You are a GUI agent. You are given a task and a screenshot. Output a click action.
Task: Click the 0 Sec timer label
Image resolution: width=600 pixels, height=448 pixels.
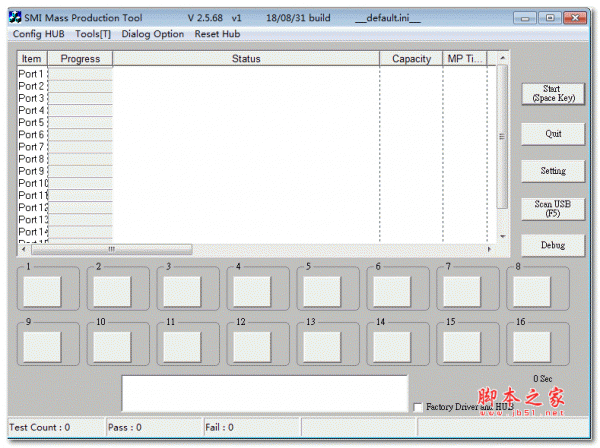point(543,379)
